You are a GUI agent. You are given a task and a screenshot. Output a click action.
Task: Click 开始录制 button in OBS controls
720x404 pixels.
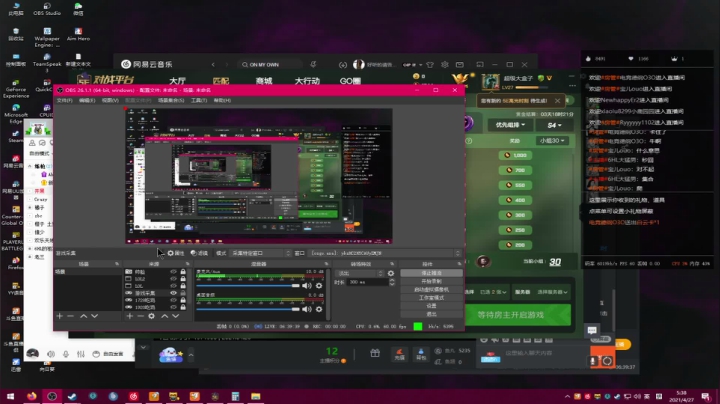click(x=431, y=281)
